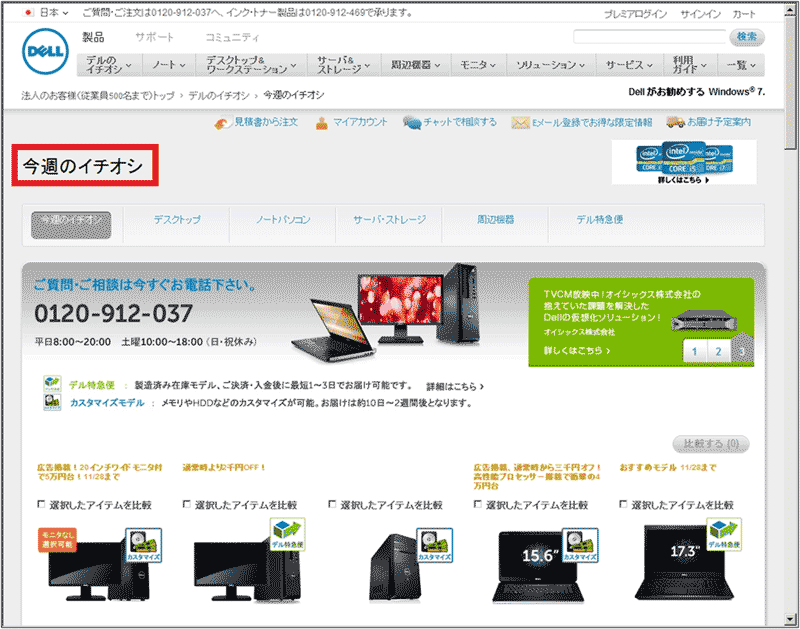Open the 17.3 inch laptop product image
The height and width of the screenshot is (629, 800).
684,562
